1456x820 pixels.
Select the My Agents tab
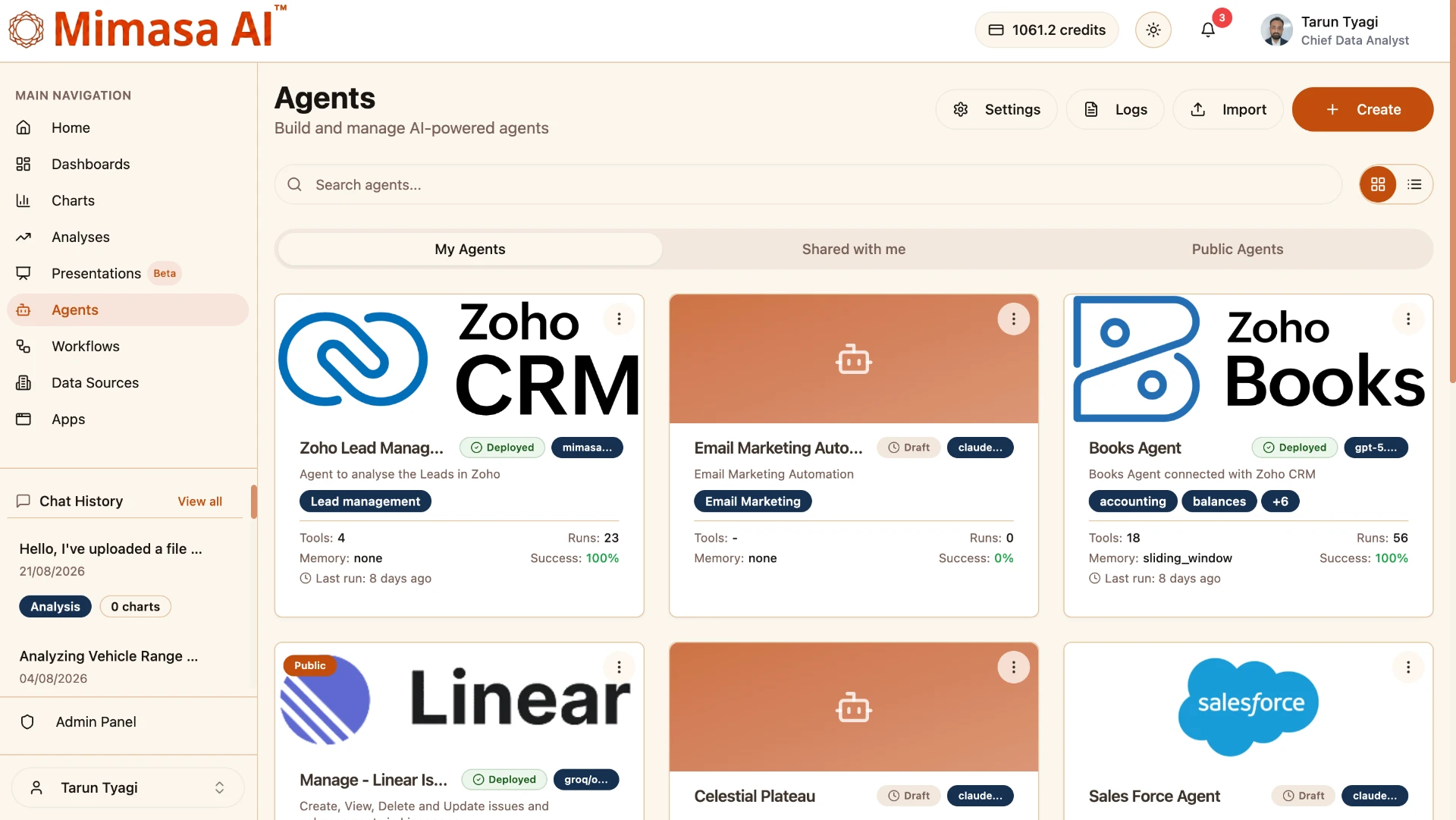click(x=470, y=249)
